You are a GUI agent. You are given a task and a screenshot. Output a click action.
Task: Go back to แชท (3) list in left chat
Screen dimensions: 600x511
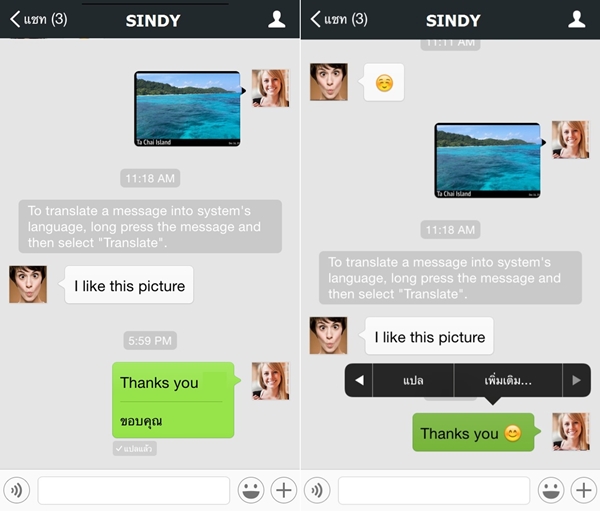point(39,19)
